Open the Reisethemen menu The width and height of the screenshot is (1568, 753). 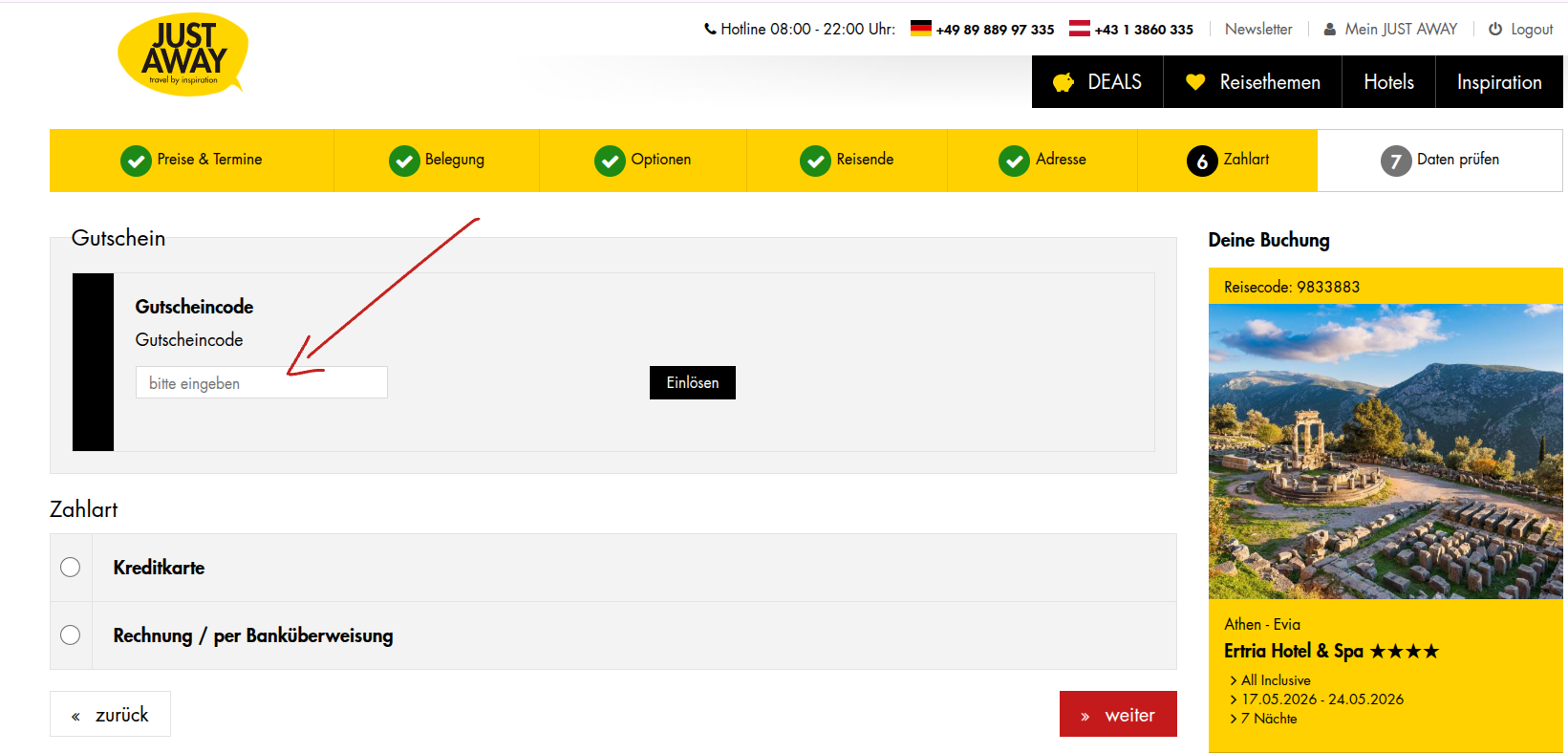tap(1253, 82)
